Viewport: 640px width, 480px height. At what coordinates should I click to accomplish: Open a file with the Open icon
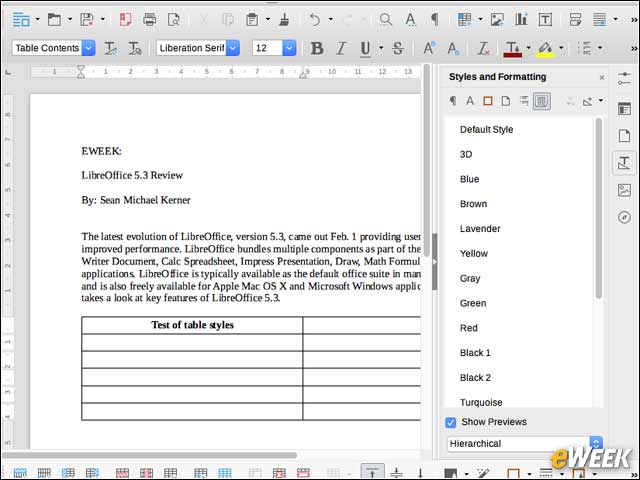[x=54, y=19]
